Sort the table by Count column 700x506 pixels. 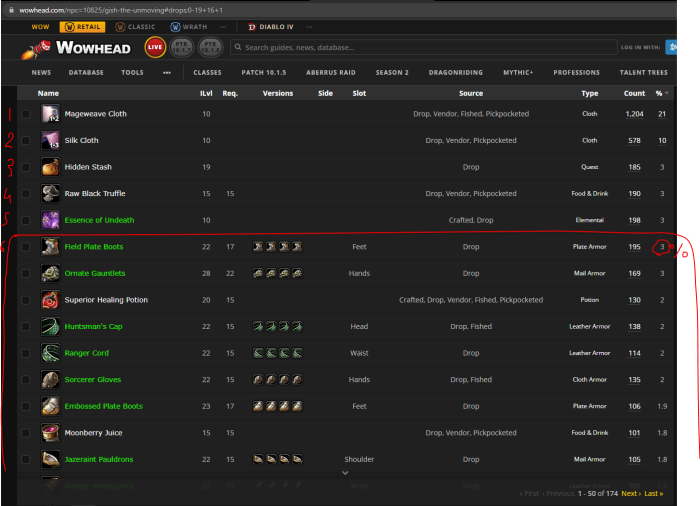tap(634, 93)
